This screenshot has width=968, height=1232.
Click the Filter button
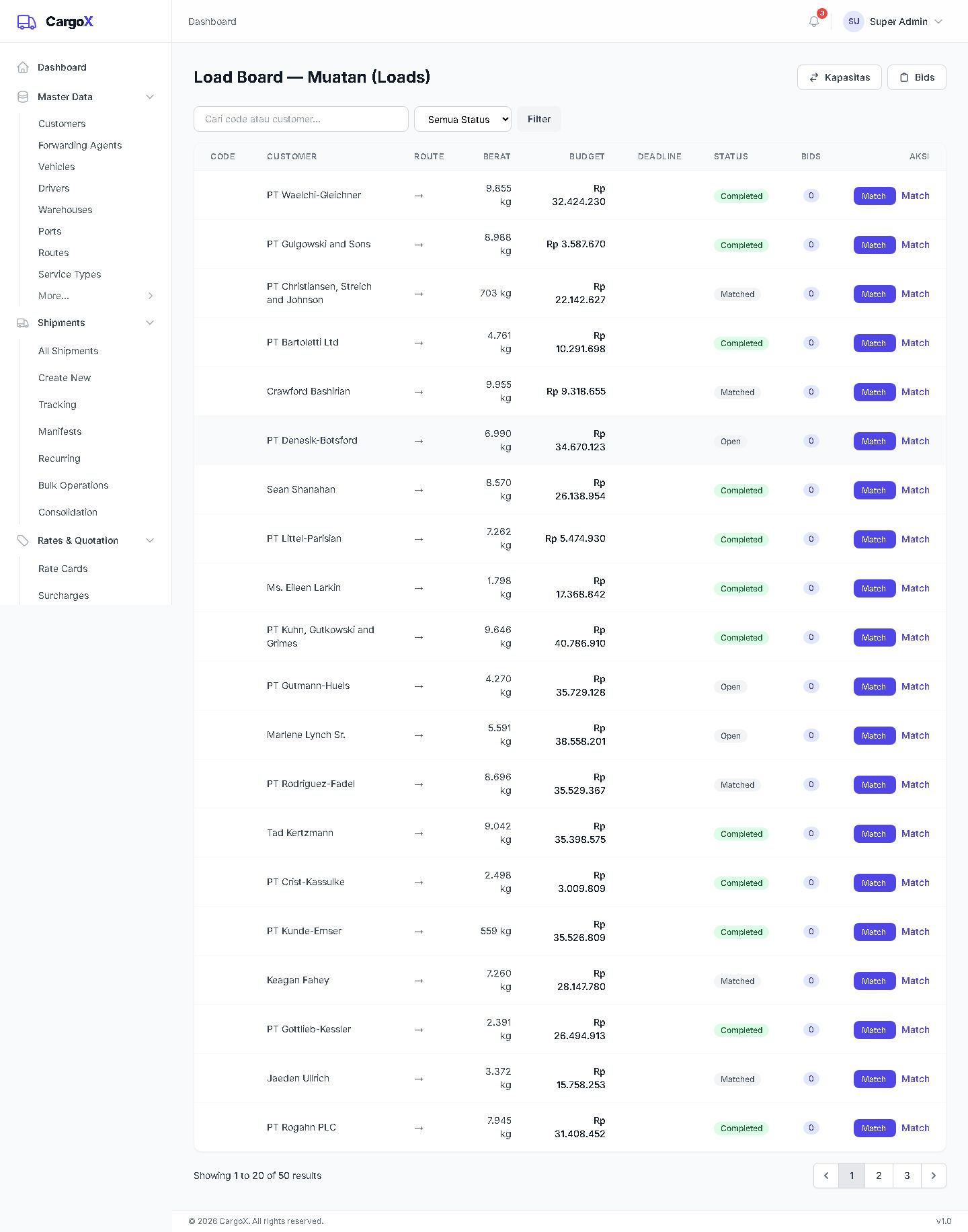pyautogui.click(x=539, y=119)
